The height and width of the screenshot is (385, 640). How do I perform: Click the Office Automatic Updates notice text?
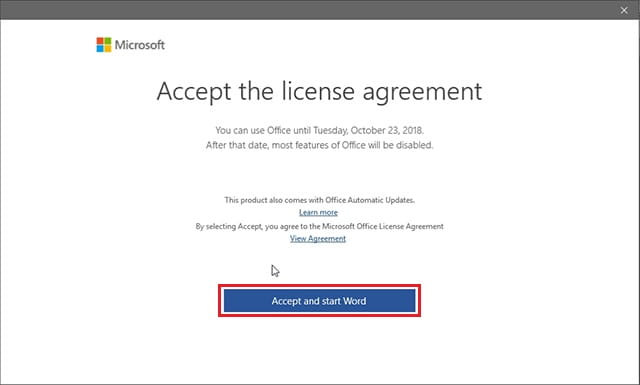pos(320,200)
